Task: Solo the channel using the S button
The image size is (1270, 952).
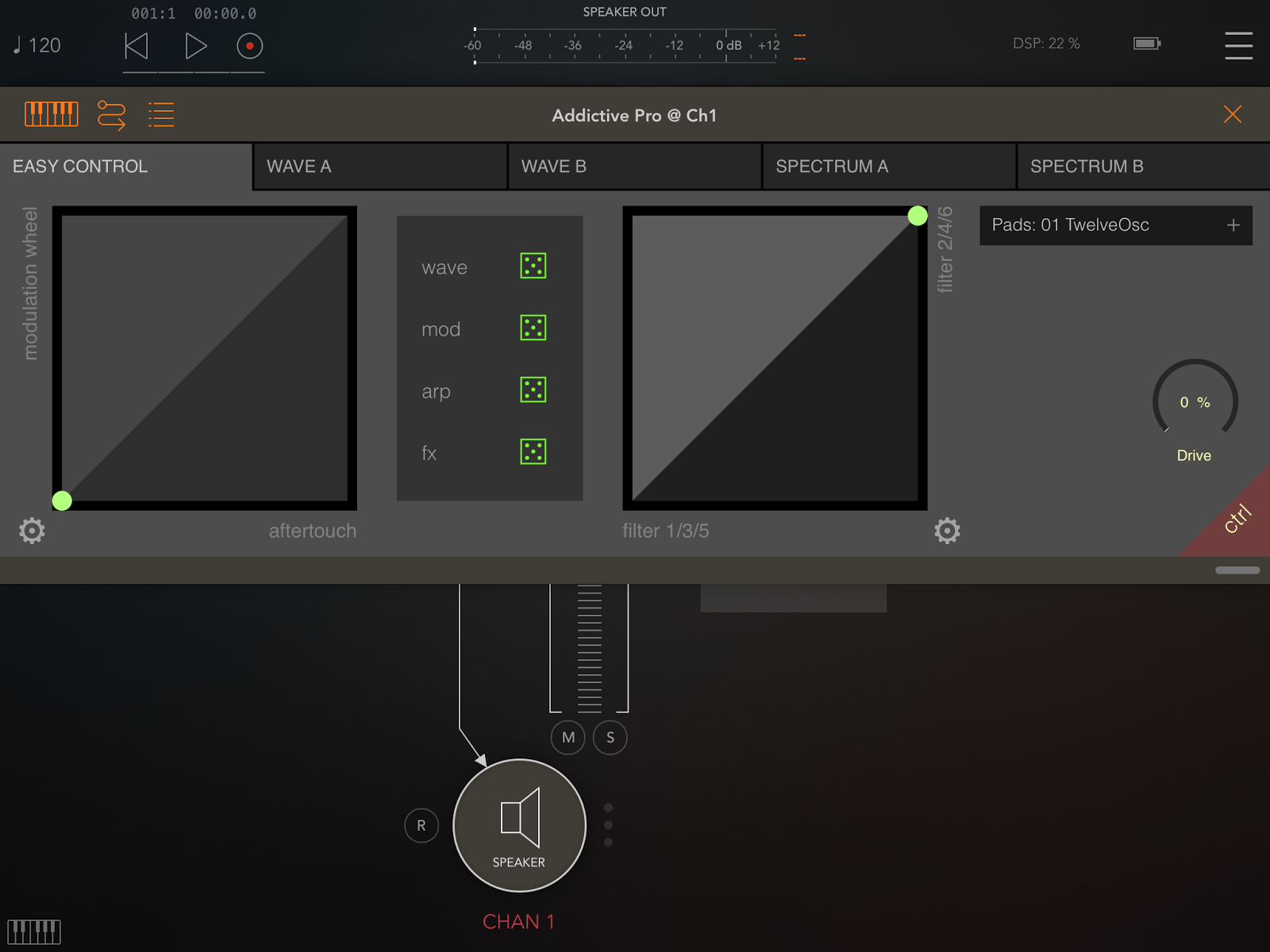Action: (x=610, y=737)
